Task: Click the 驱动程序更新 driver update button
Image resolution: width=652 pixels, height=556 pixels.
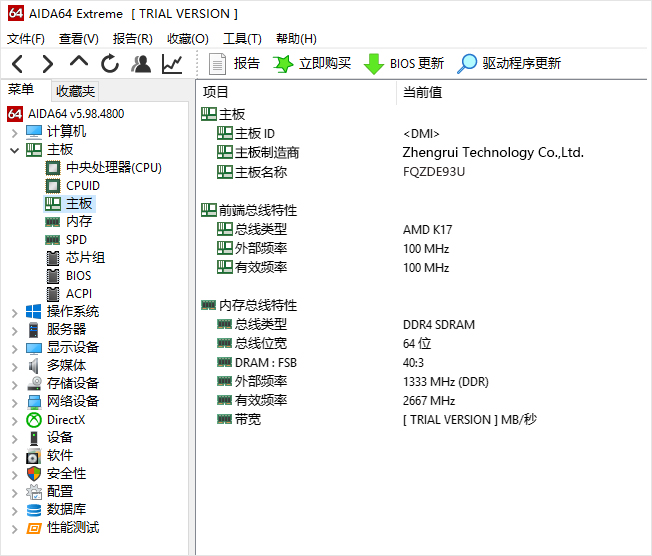Action: [x=509, y=64]
